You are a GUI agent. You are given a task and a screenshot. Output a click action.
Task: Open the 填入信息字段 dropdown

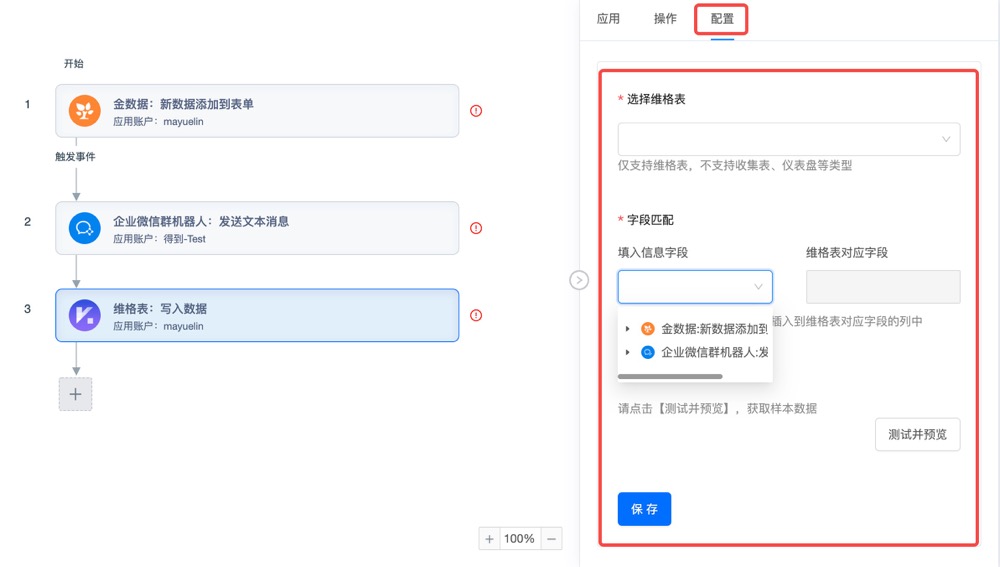695,287
